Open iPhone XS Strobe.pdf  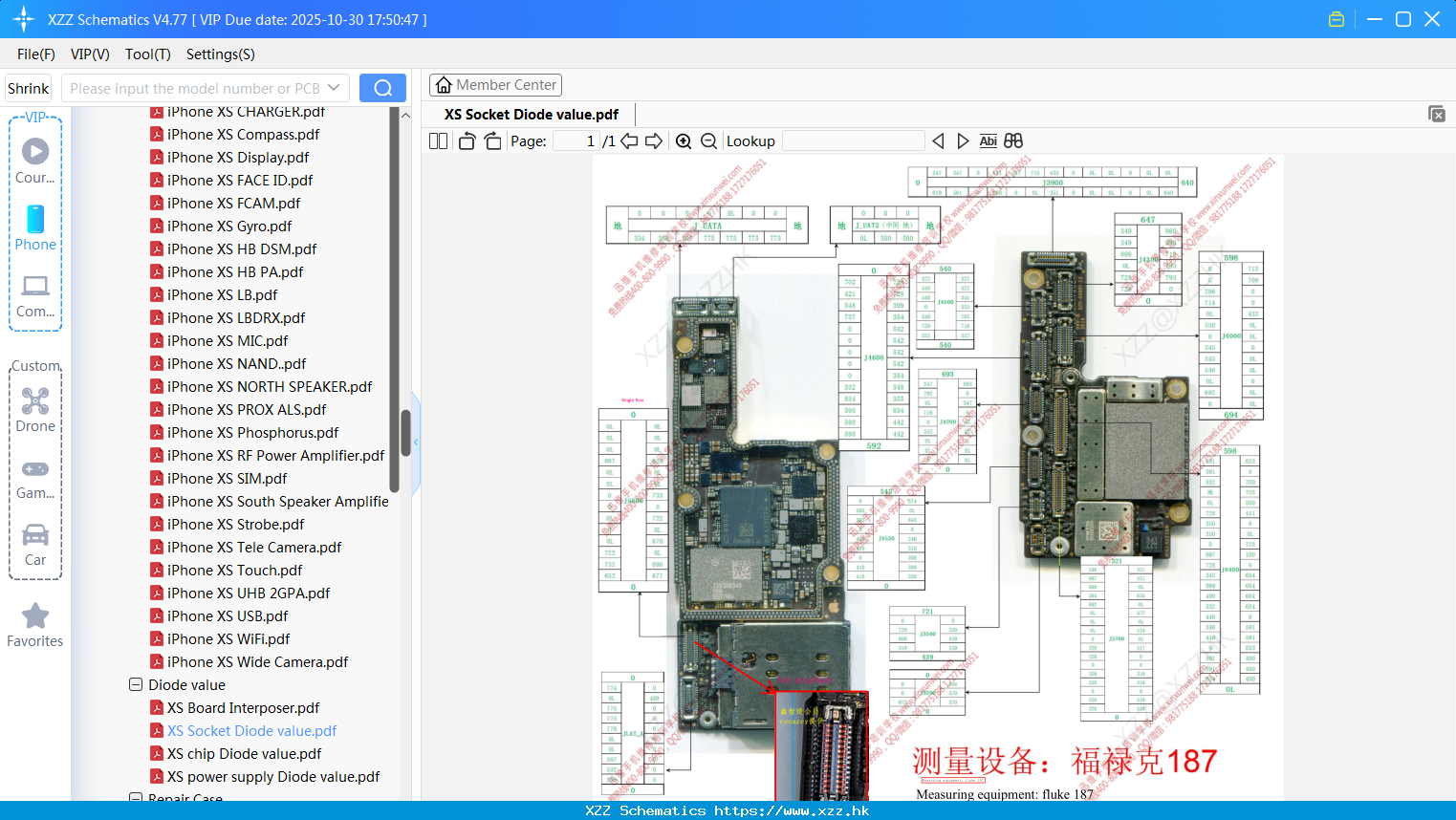235,524
